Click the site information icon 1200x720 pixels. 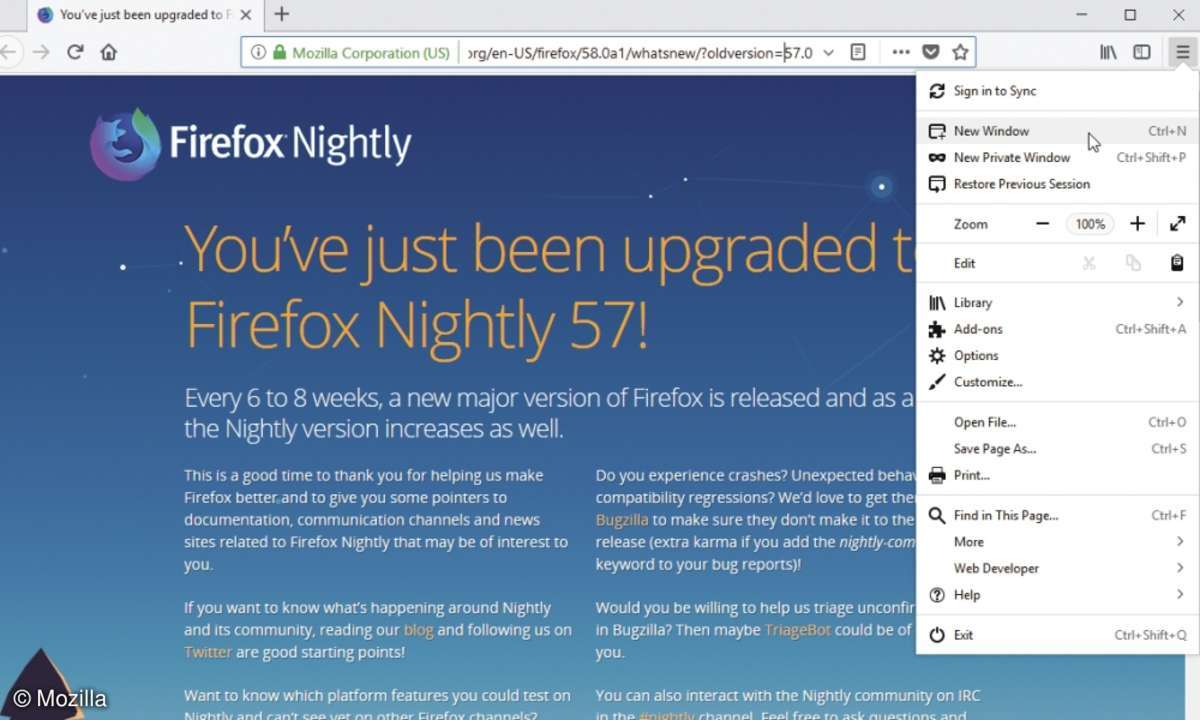[x=258, y=52]
